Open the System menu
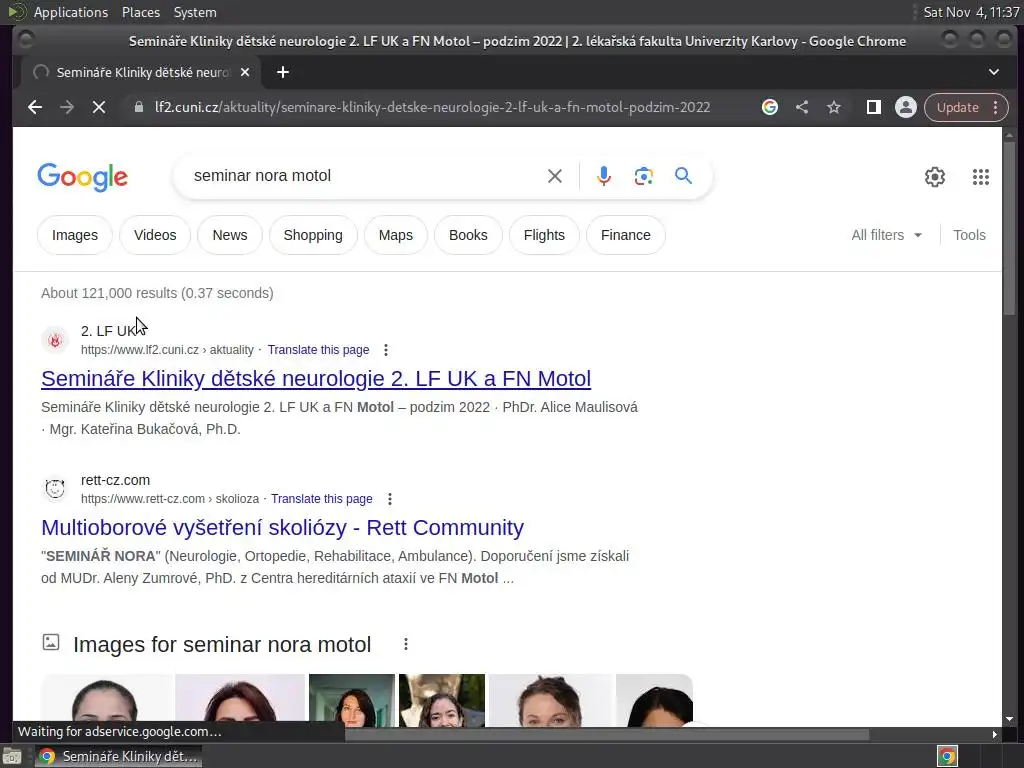1024x768 pixels. point(195,12)
